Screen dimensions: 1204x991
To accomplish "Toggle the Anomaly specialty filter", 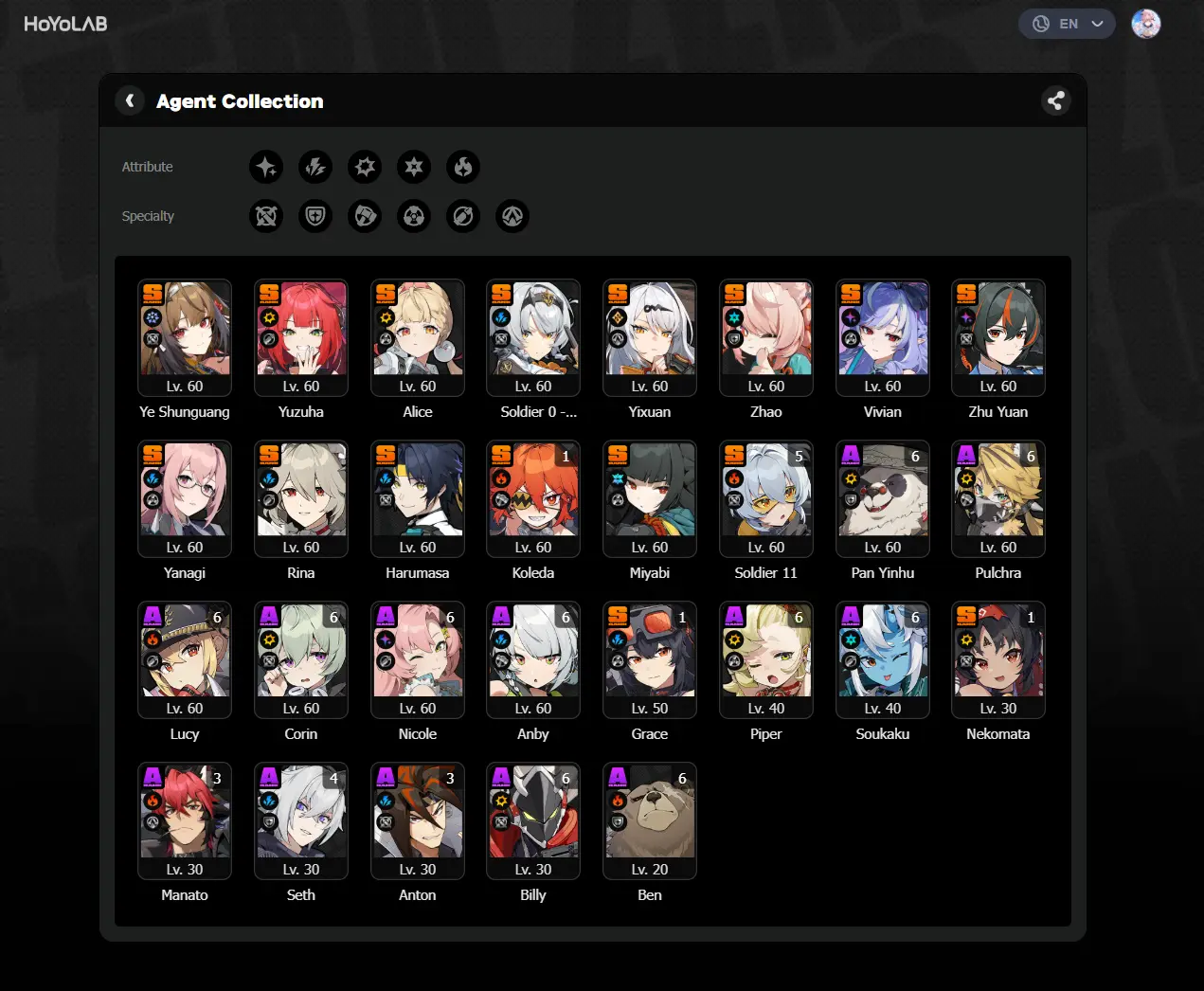I will [414, 216].
